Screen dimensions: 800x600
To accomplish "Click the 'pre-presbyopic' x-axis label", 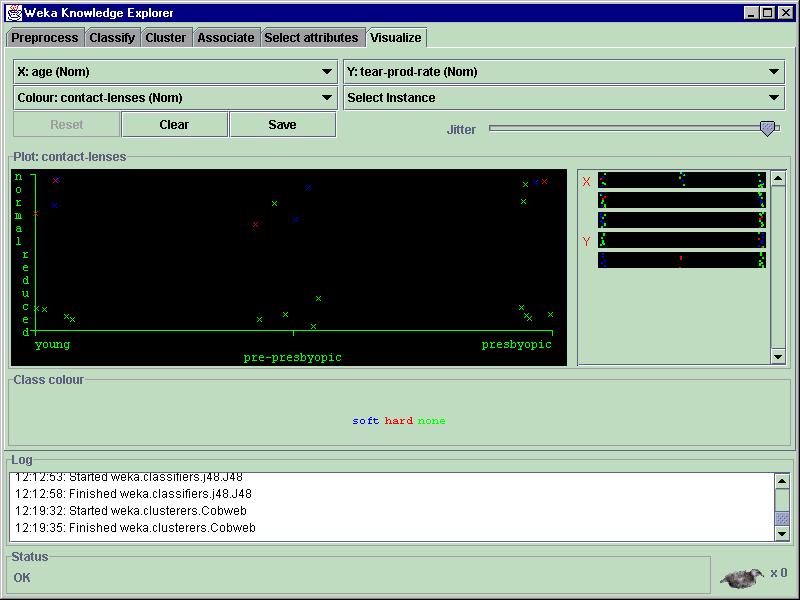I will [292, 357].
